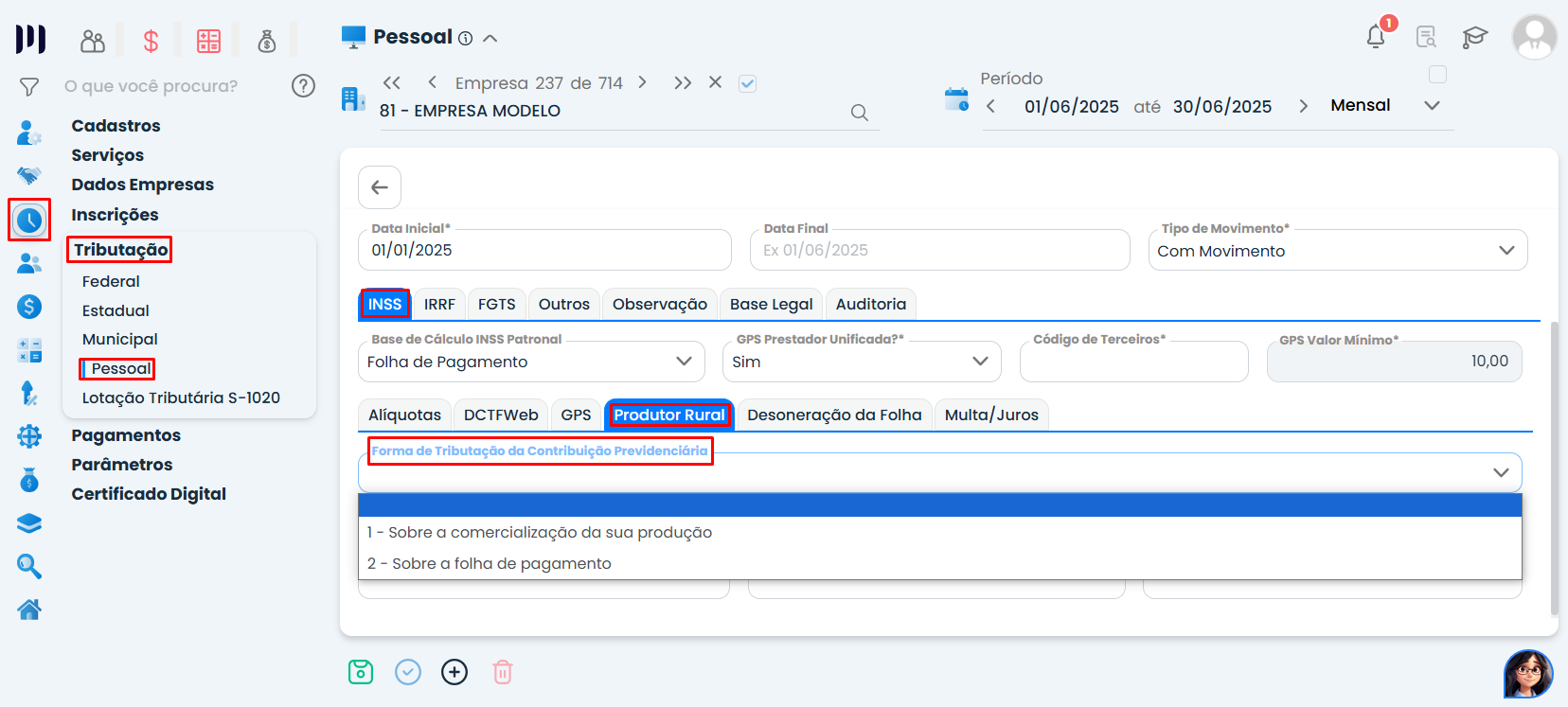Open the graduation cap training icon
The image size is (1568, 707).
point(1474,37)
